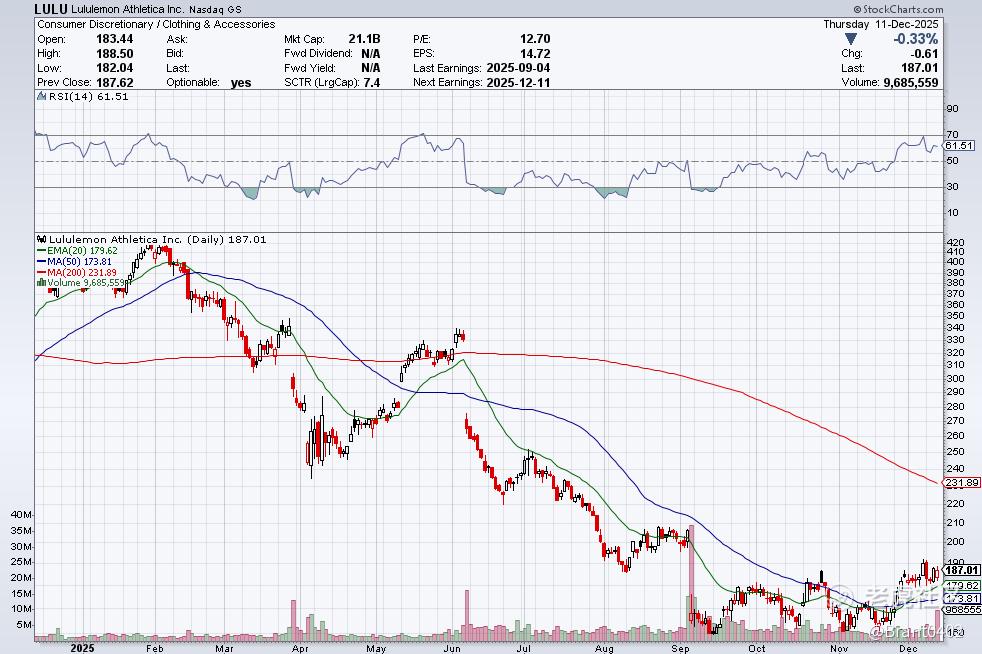Click the LULU ticker symbol
The image size is (982, 654).
coord(51,9)
